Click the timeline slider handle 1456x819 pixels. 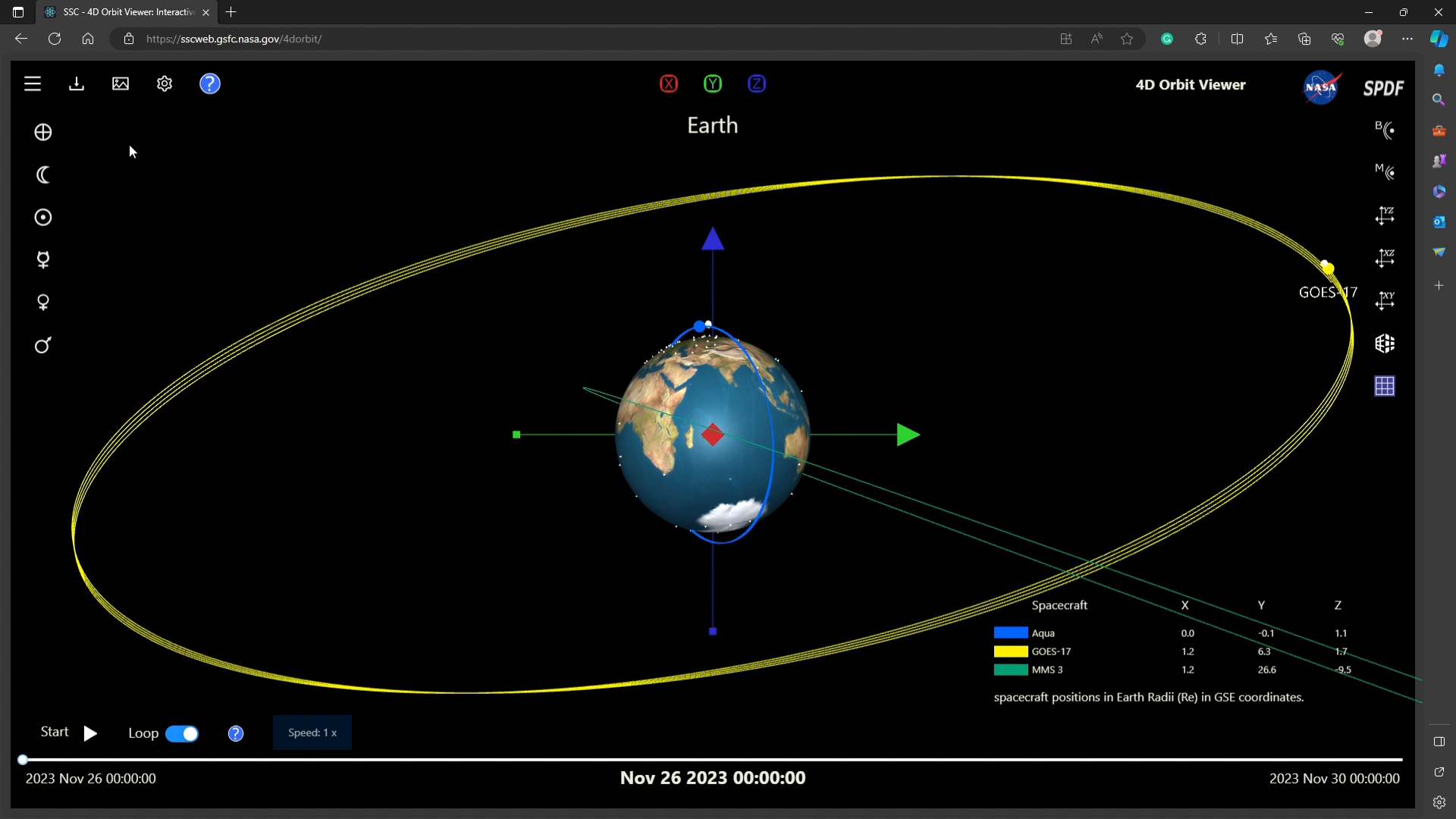(23, 760)
